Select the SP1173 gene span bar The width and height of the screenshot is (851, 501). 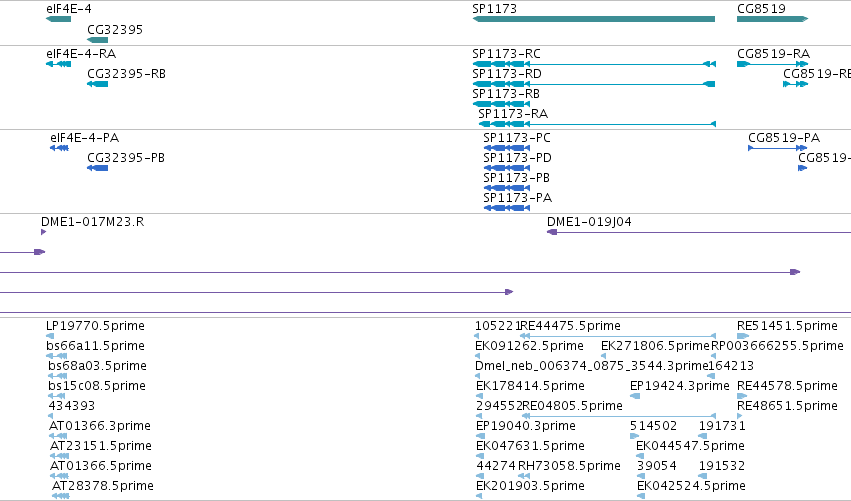(x=594, y=19)
